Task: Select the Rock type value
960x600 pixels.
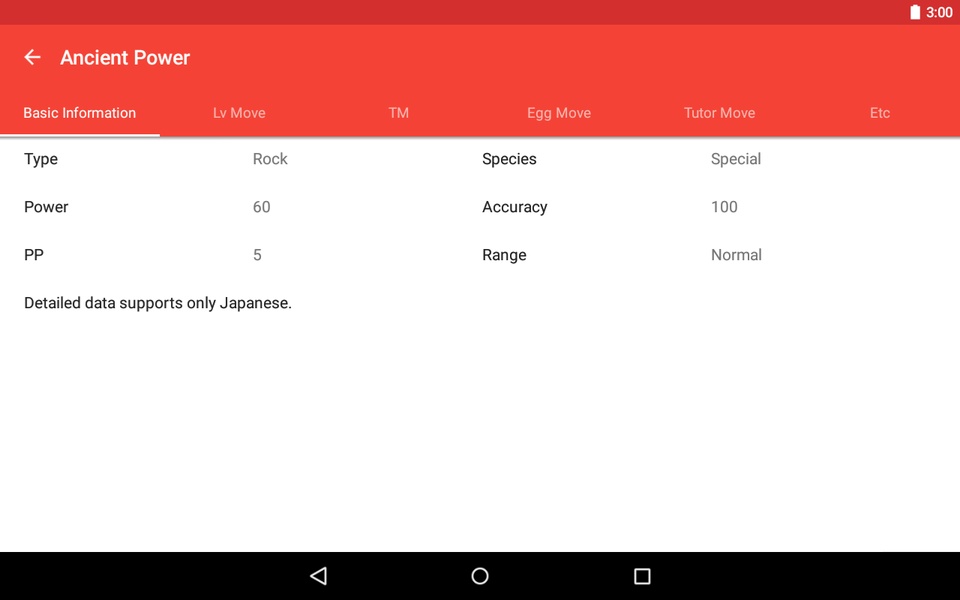Action: (270, 159)
